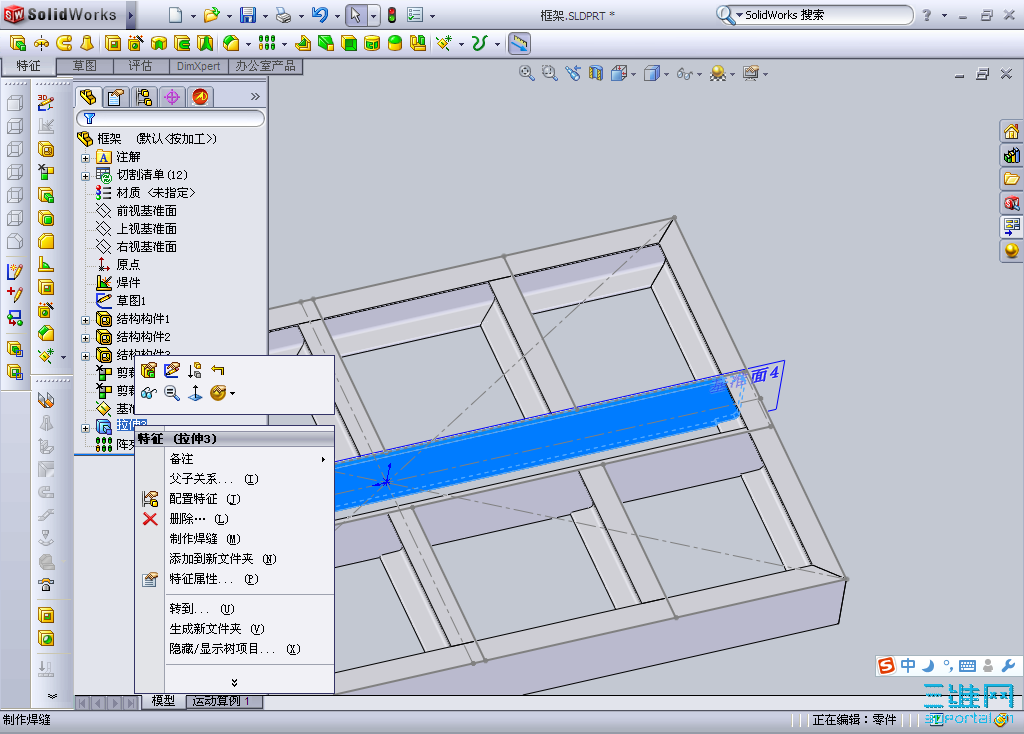The image size is (1024, 734).
Task: Click the Zoom to Area icon
Action: 550,73
